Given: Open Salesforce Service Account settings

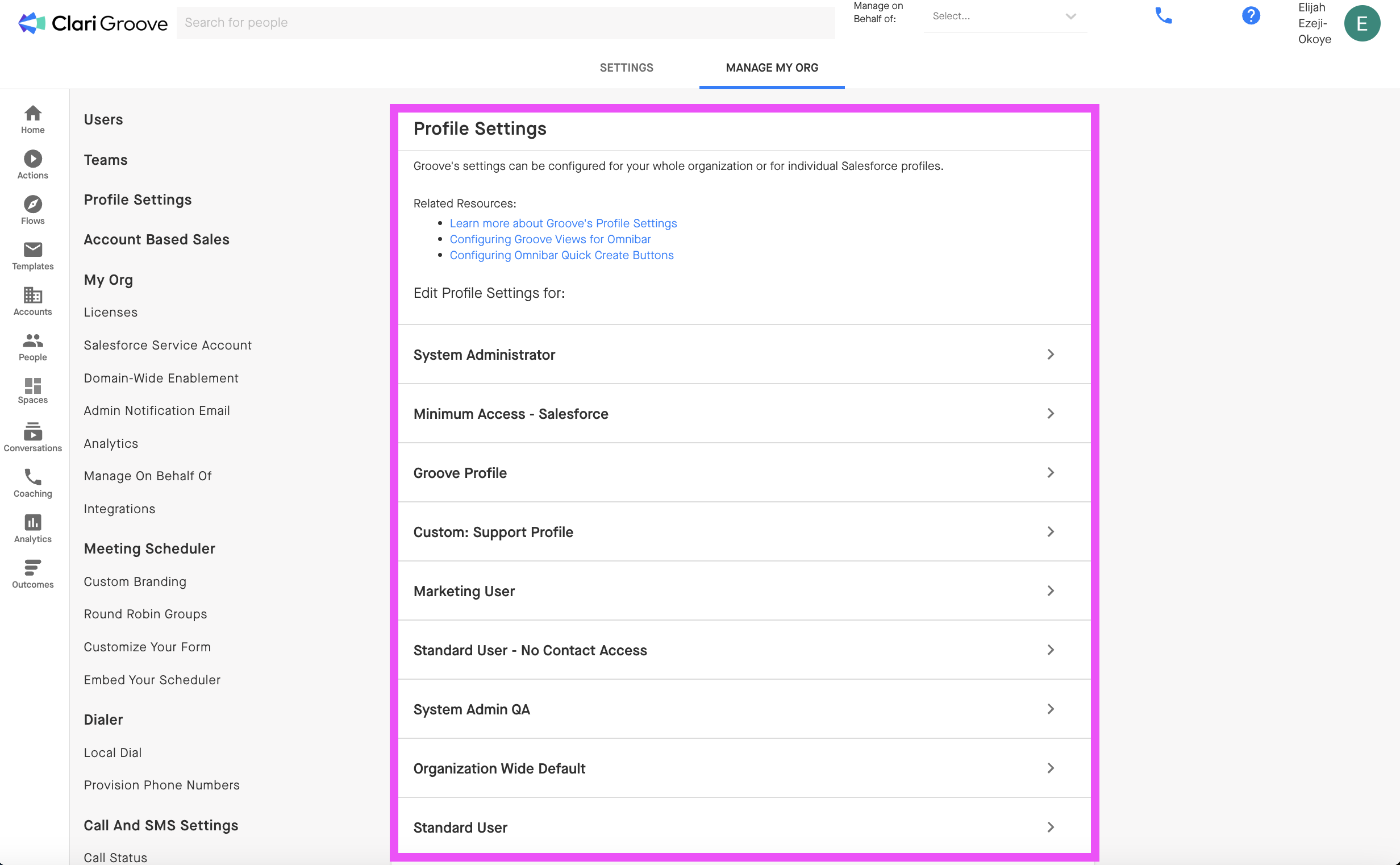Looking at the screenshot, I should pos(168,345).
